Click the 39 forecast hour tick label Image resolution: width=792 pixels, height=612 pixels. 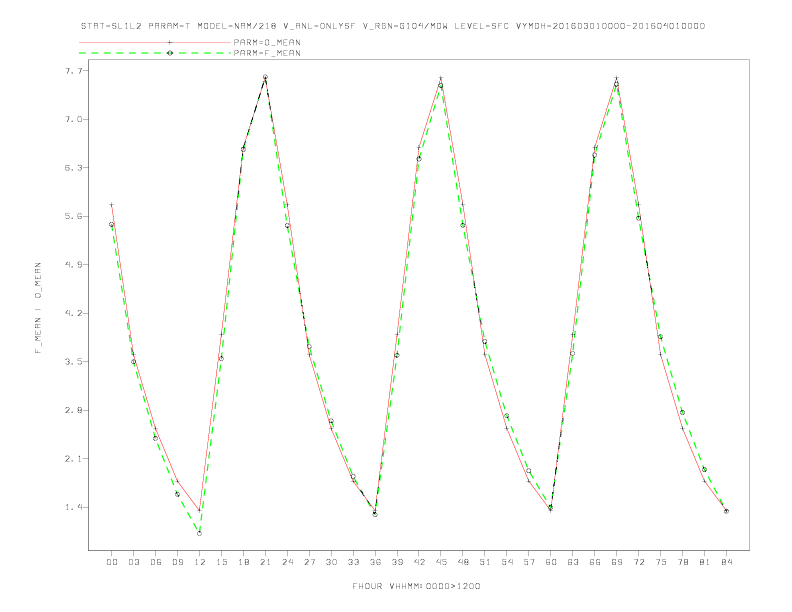tap(397, 562)
